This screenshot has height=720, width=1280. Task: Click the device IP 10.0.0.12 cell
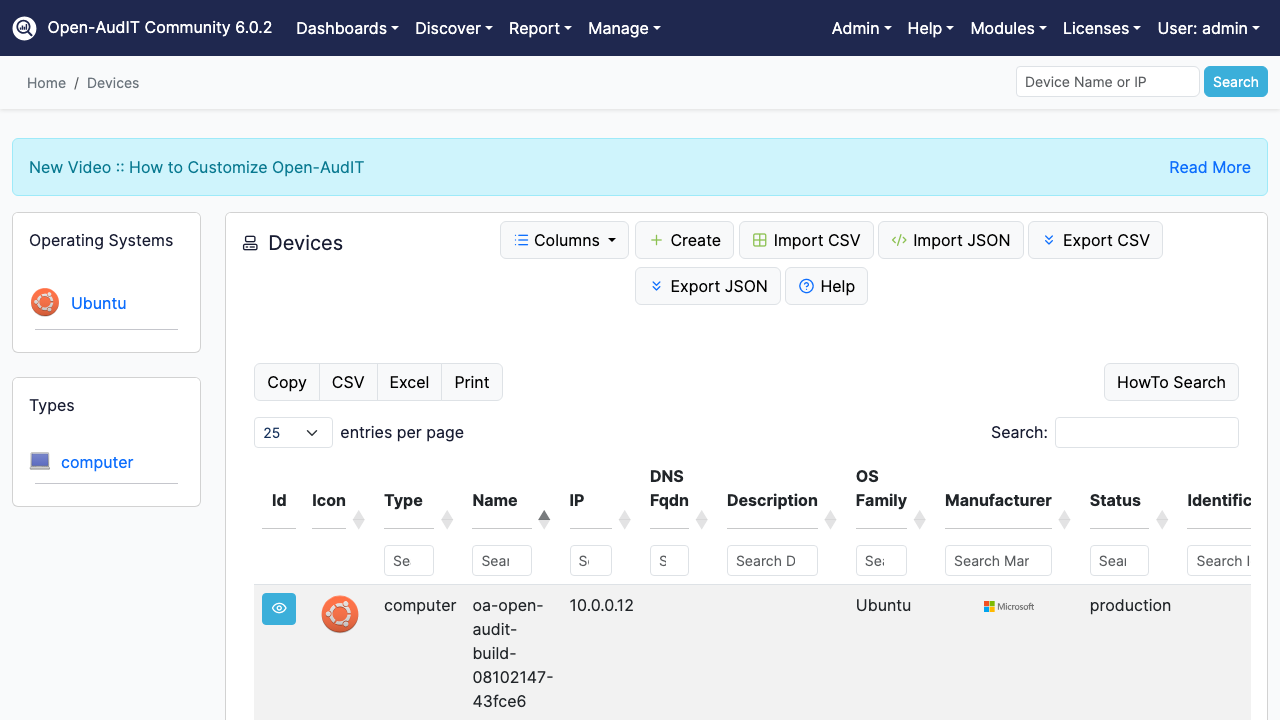coord(602,605)
